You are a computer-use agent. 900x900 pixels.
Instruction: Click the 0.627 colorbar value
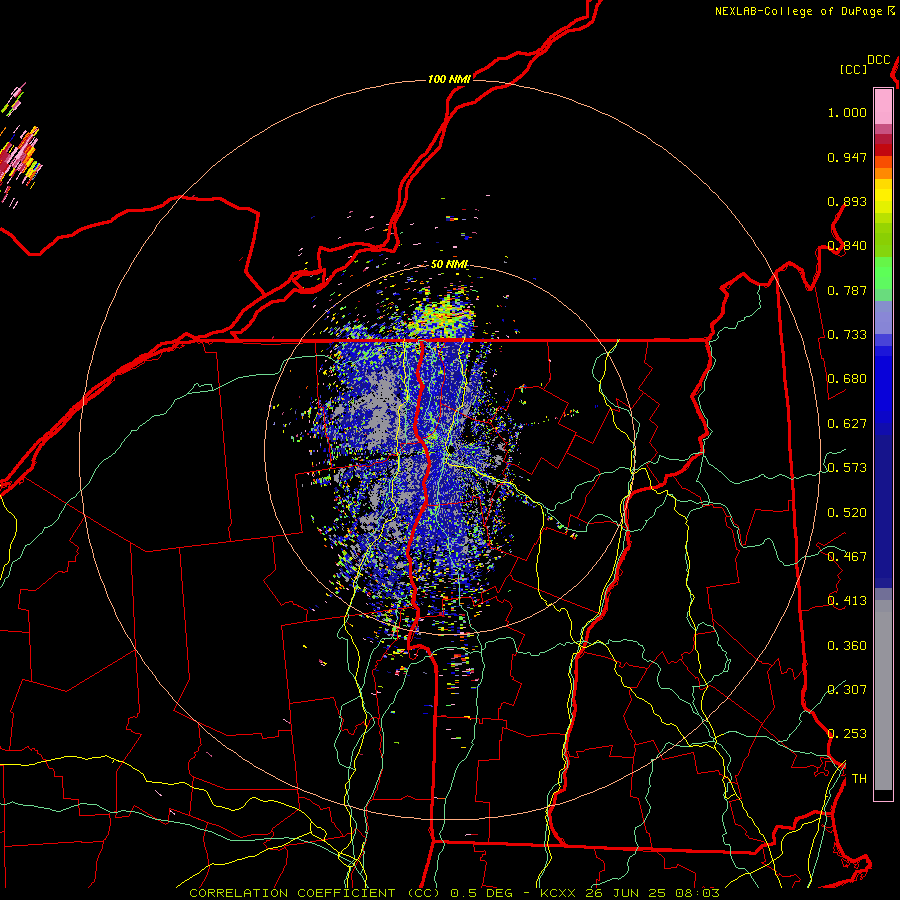tap(847, 424)
